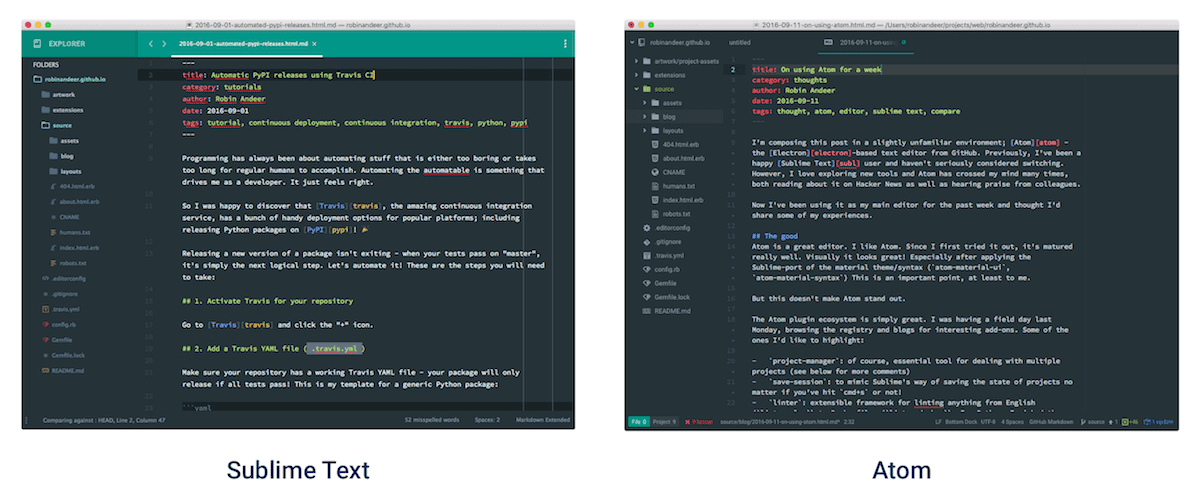Close the automated-pypi-releases tab in Sublime Text

point(315,44)
